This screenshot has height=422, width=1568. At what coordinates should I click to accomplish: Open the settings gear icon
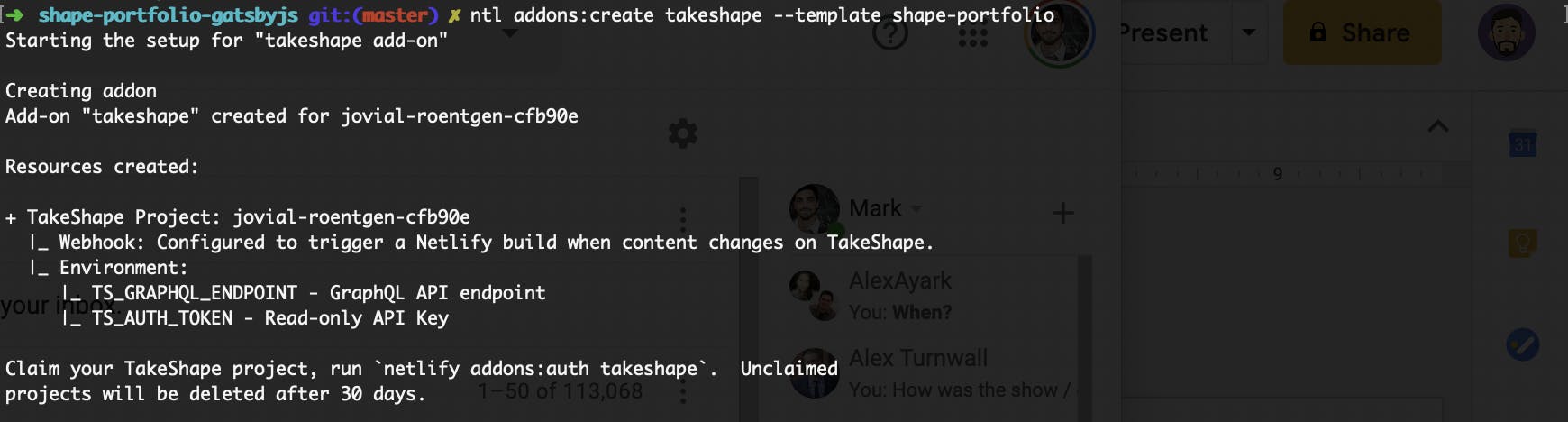pos(683,133)
